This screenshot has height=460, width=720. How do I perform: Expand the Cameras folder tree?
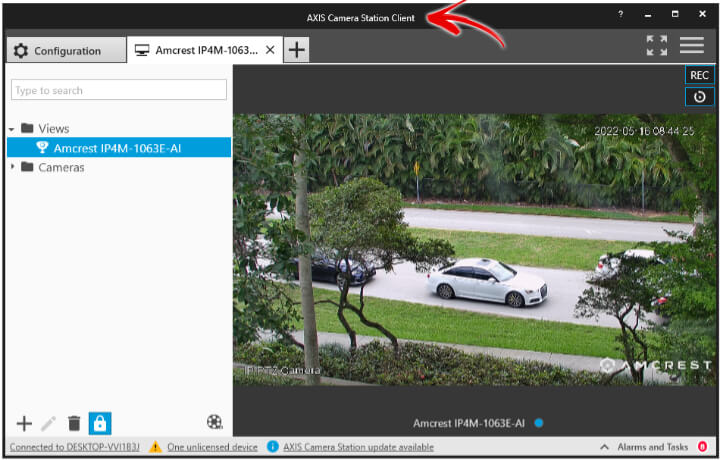tap(11, 167)
